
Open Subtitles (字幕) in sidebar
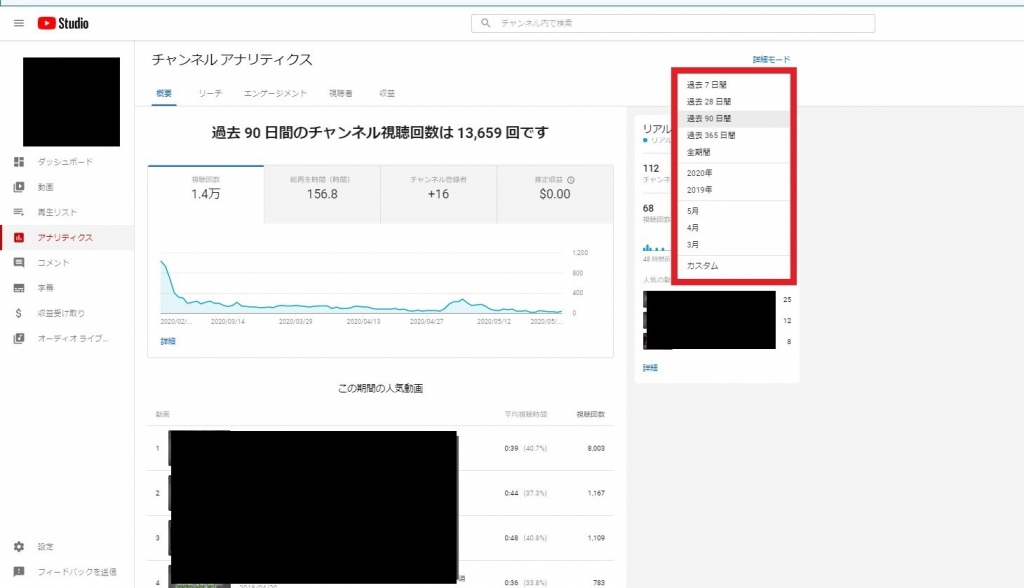[45, 288]
